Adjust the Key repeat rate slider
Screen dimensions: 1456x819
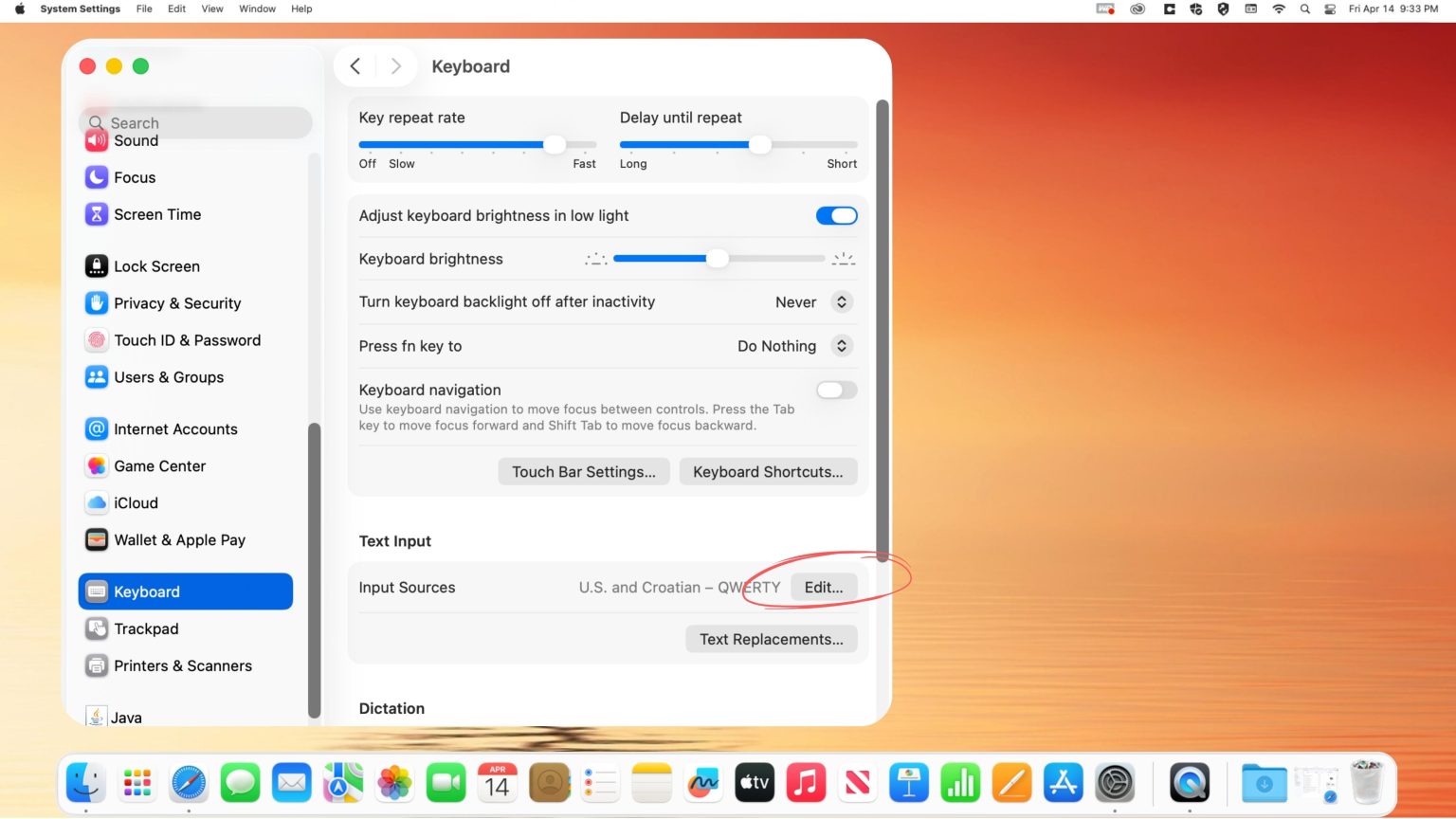[x=555, y=144]
